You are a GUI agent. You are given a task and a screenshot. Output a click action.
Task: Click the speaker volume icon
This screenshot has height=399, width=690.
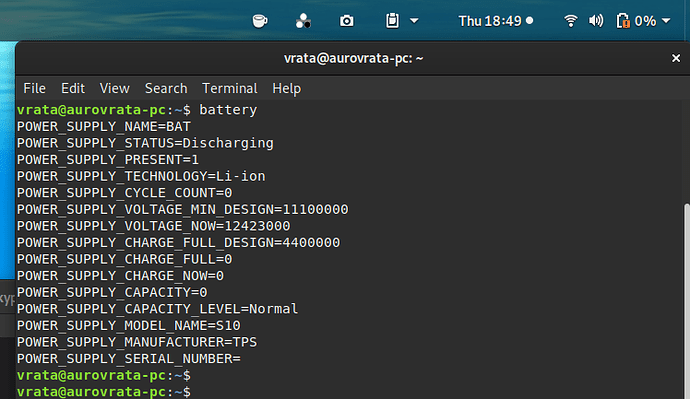(596, 21)
